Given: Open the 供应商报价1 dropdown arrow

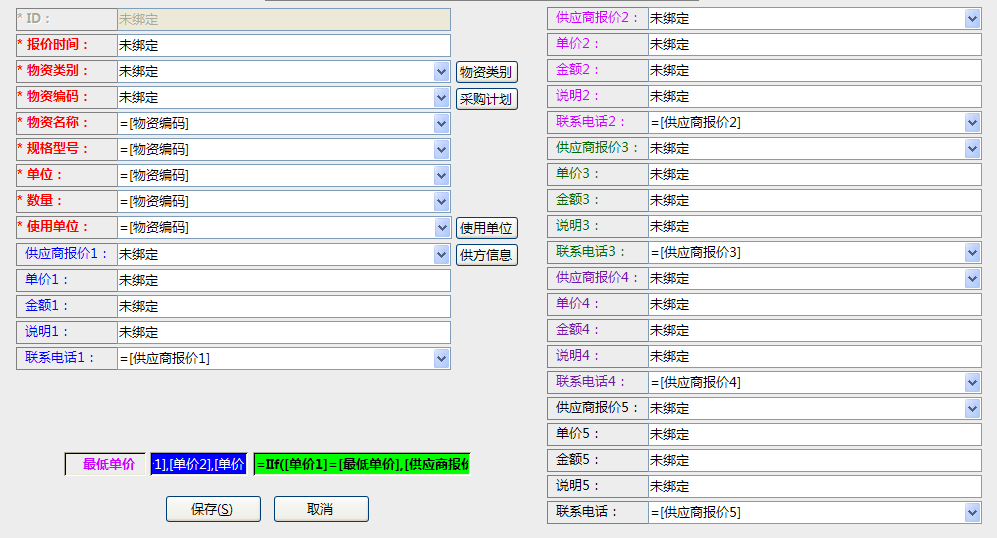Looking at the screenshot, I should [x=441, y=255].
